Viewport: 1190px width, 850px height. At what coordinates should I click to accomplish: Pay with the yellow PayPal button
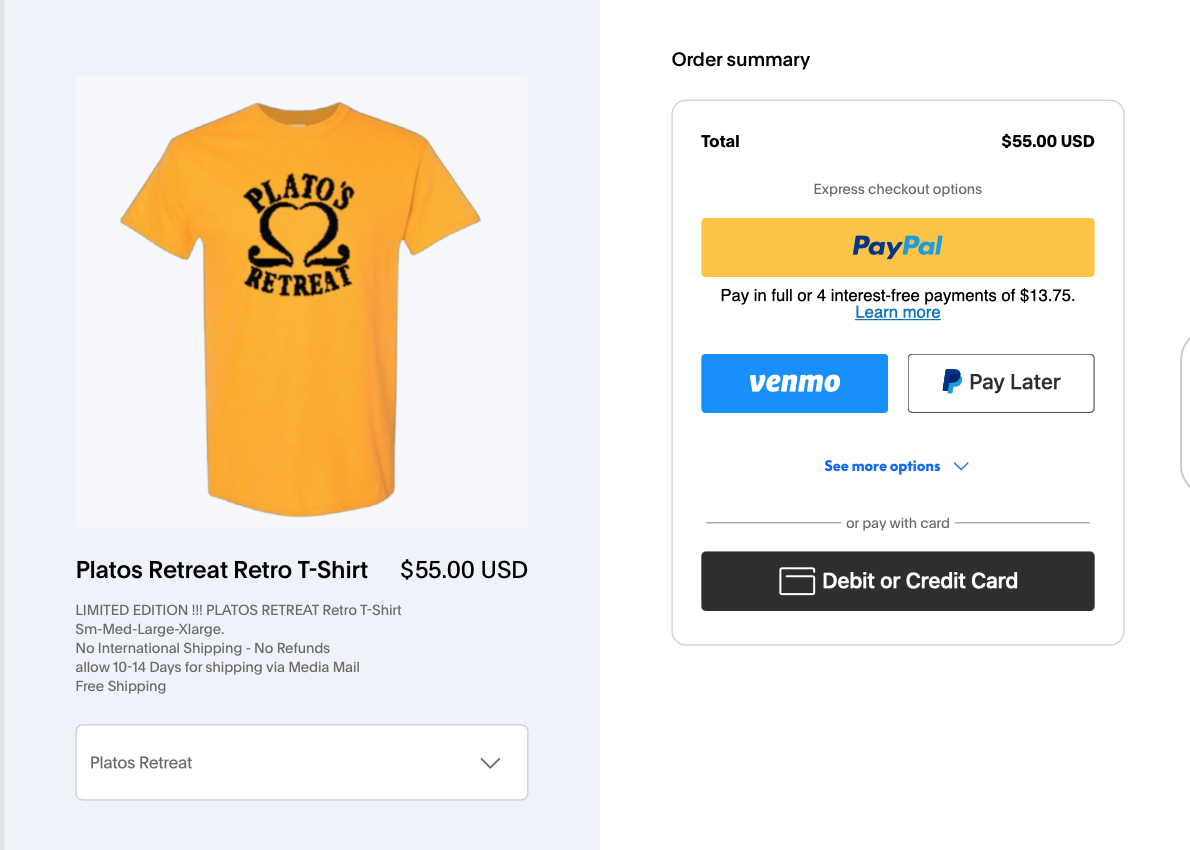(897, 247)
